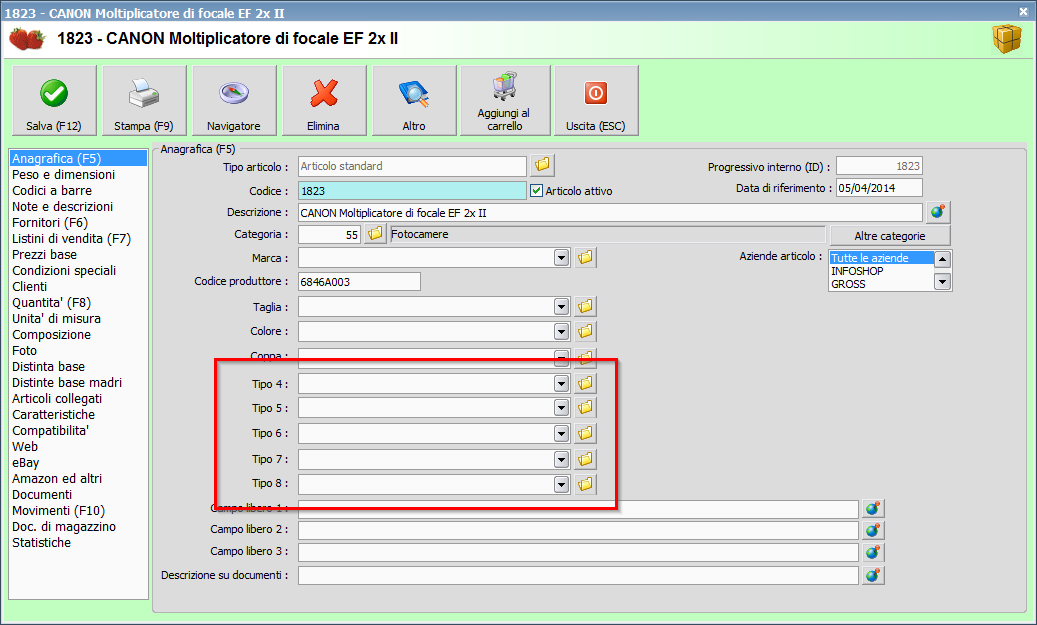Open the Altro magnifier button
The width and height of the screenshot is (1037, 625).
[x=414, y=101]
